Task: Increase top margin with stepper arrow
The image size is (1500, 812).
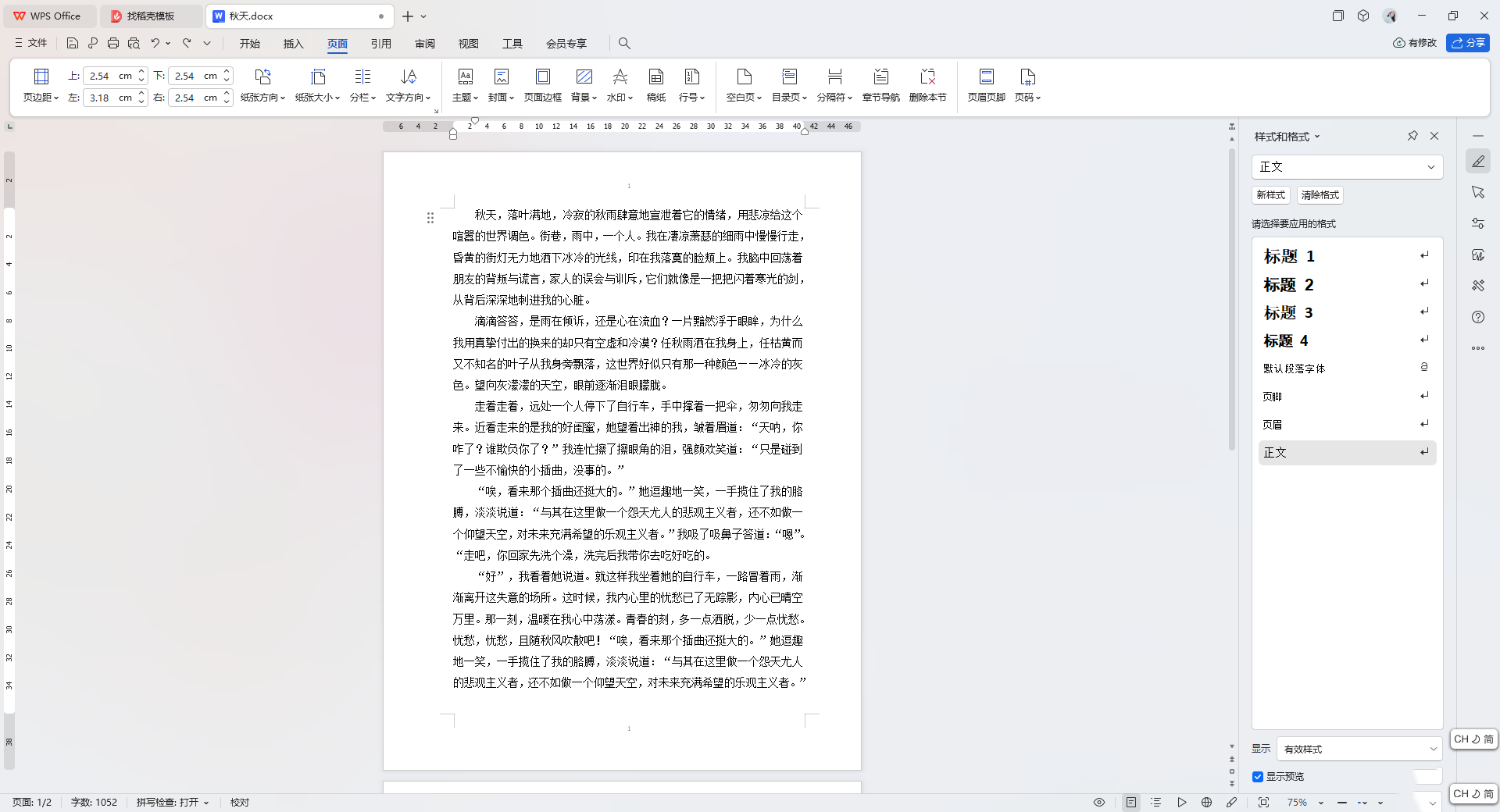Action: coord(141,72)
